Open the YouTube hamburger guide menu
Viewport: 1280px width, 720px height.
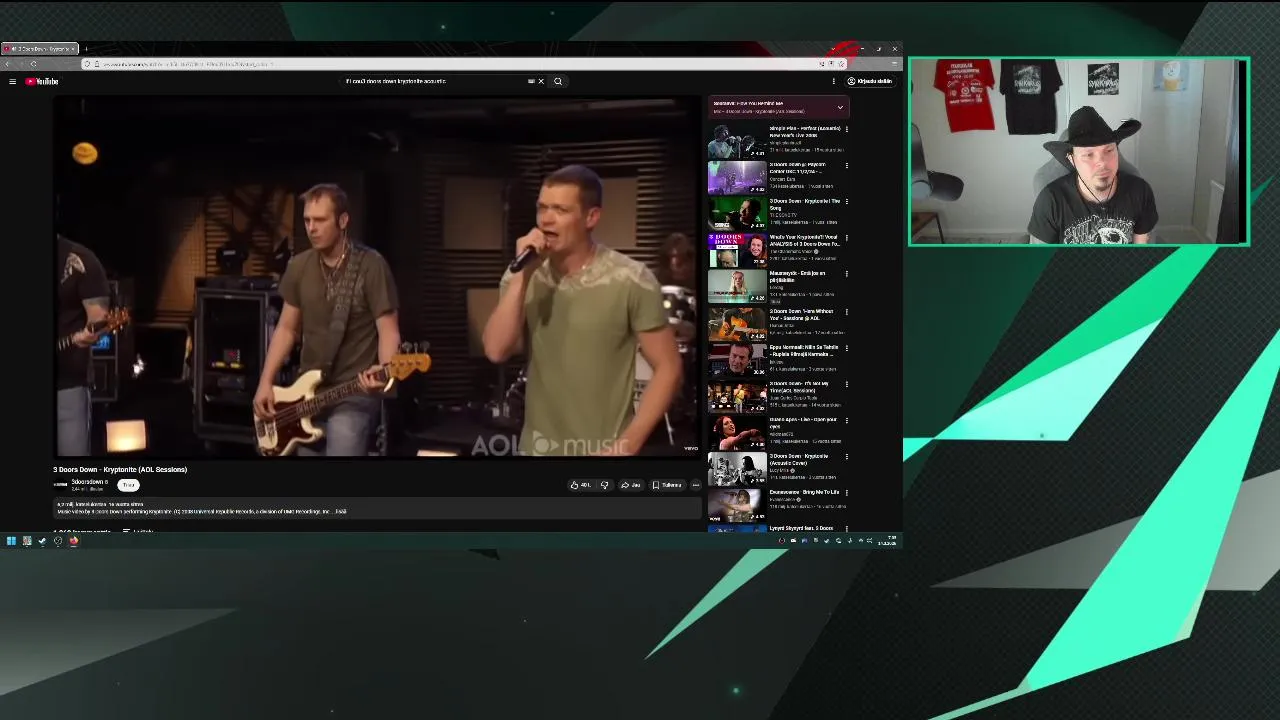pyautogui.click(x=12, y=81)
